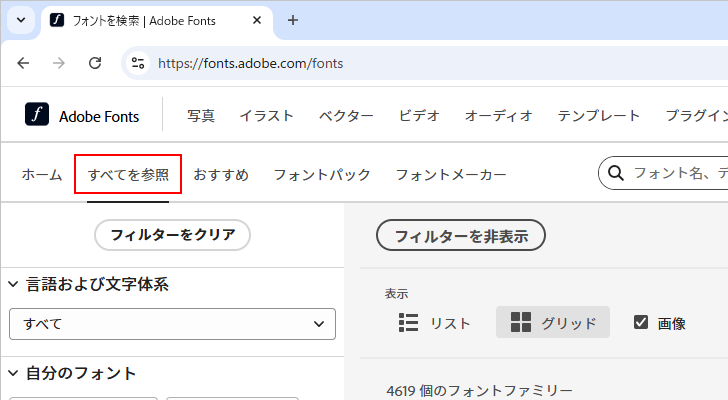Open the オーディオ link
728x400 pixels.
tap(498, 116)
